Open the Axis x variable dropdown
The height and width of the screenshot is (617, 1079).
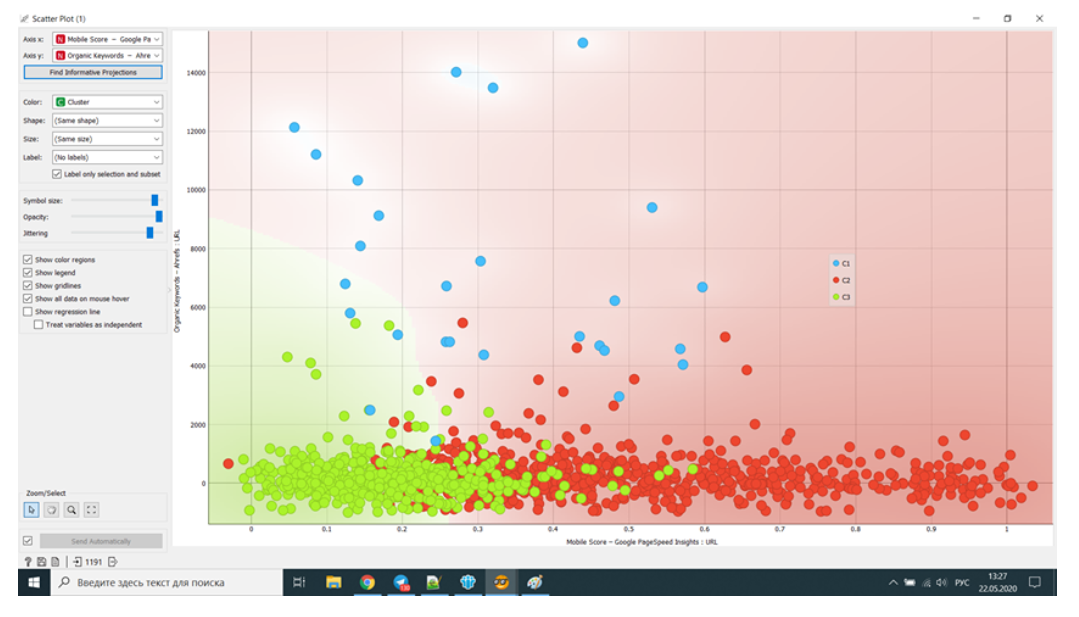click(107, 39)
